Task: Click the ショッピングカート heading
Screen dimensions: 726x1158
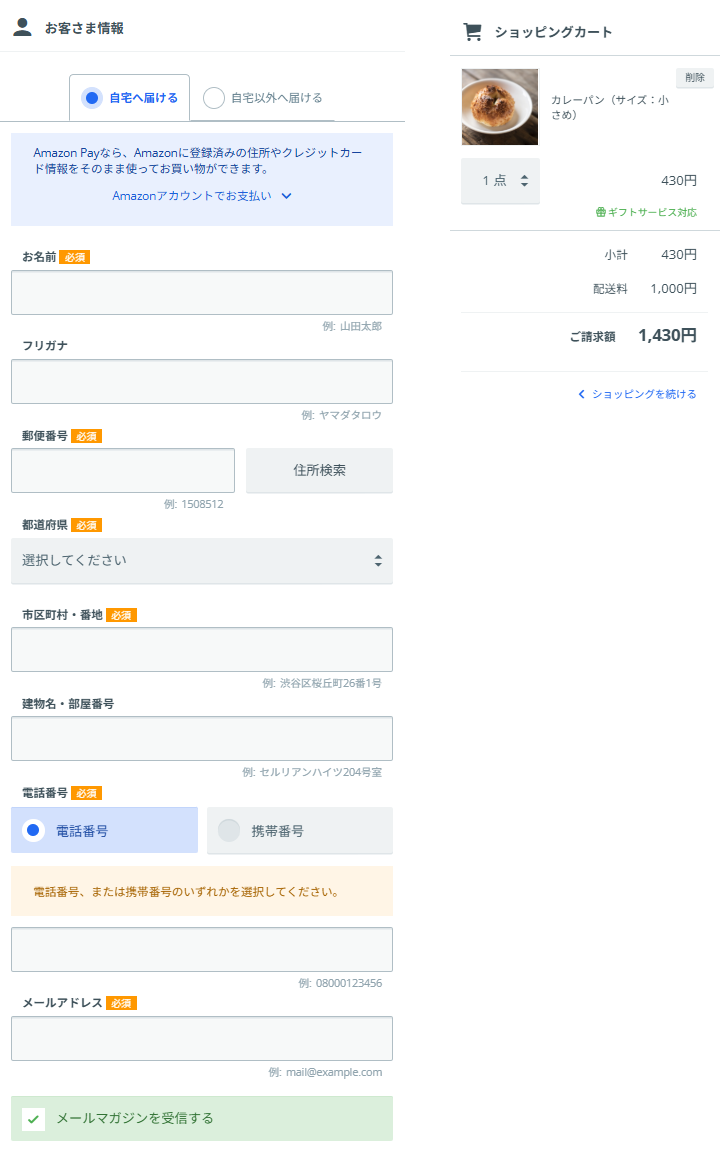Action: coord(553,32)
